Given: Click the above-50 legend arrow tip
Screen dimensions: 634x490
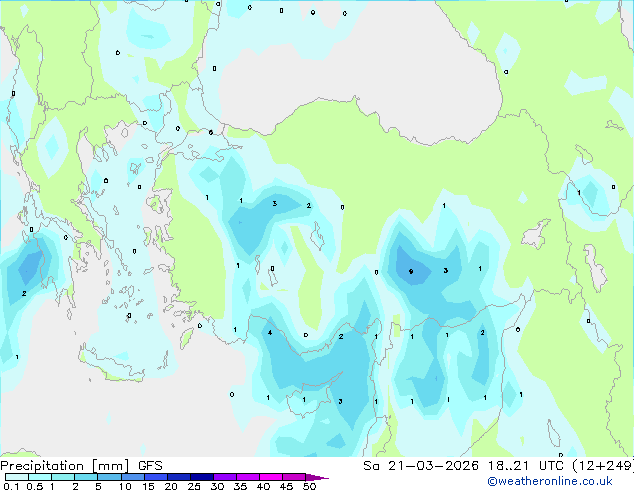Looking at the screenshot, I should (x=317, y=477).
